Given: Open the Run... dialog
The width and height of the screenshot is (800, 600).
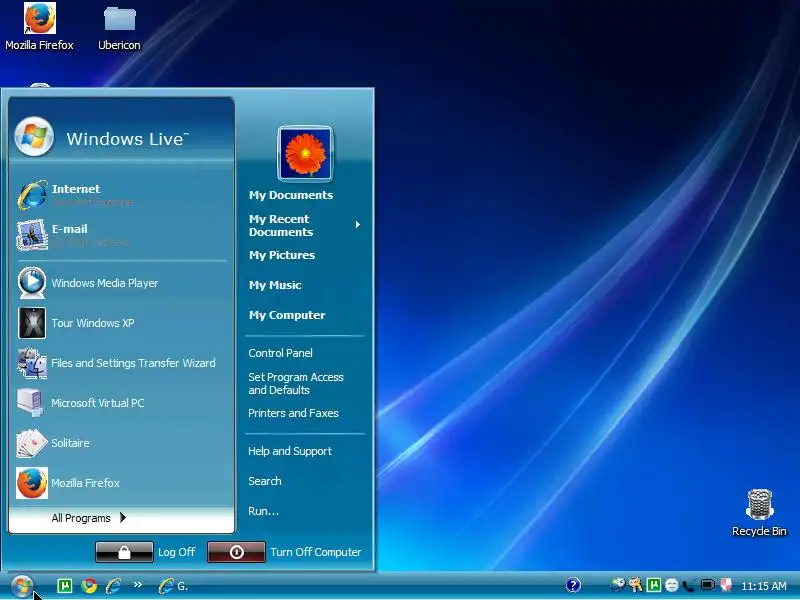Looking at the screenshot, I should point(263,511).
